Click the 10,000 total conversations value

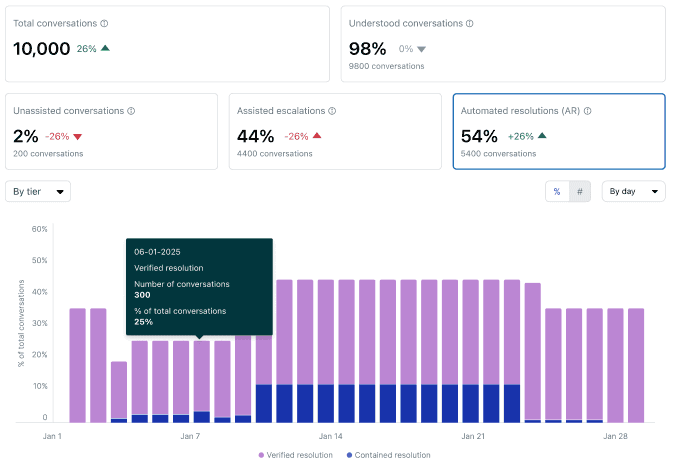pos(42,49)
